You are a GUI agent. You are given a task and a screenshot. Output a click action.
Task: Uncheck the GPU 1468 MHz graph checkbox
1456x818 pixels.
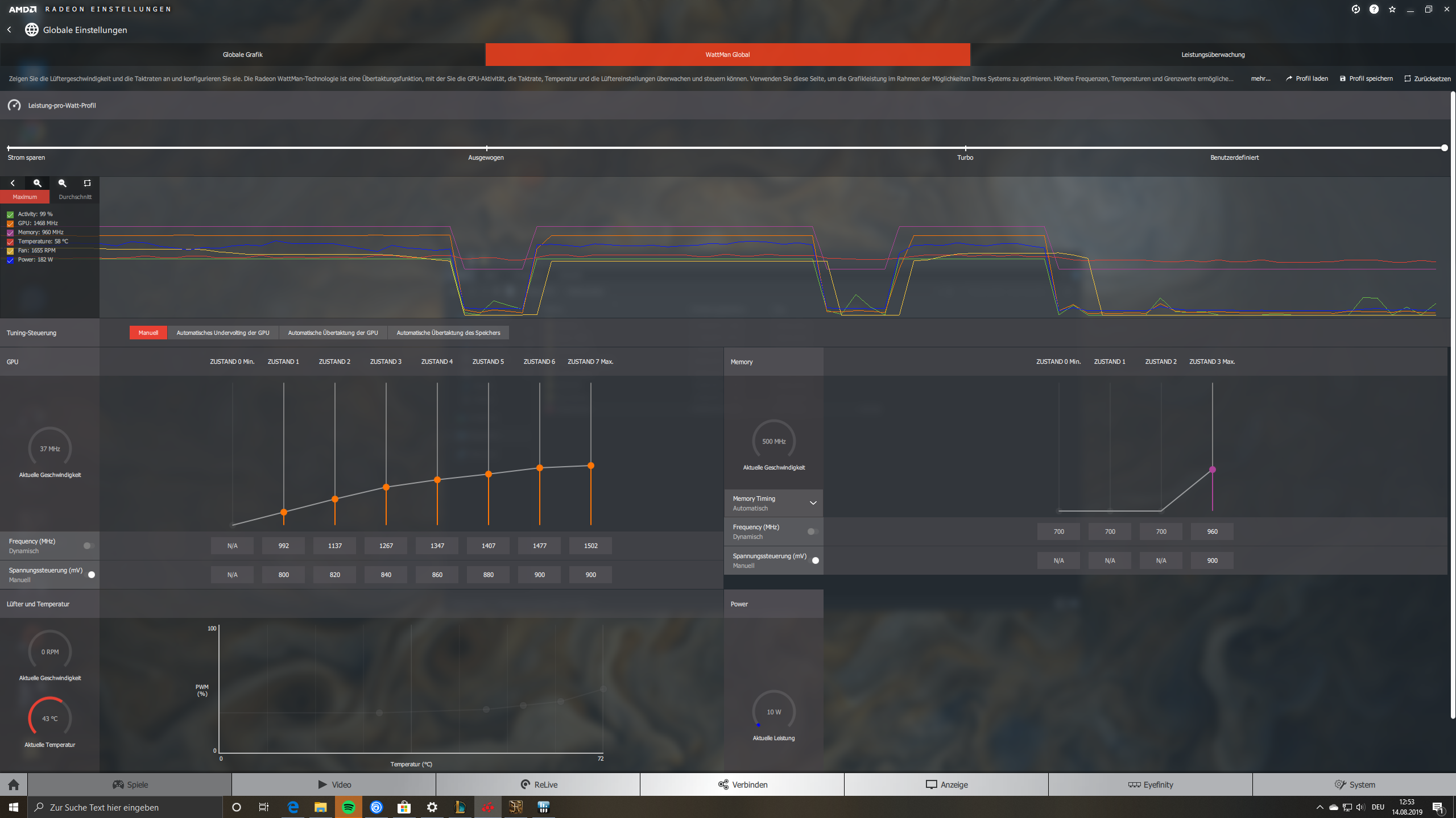pyautogui.click(x=10, y=223)
